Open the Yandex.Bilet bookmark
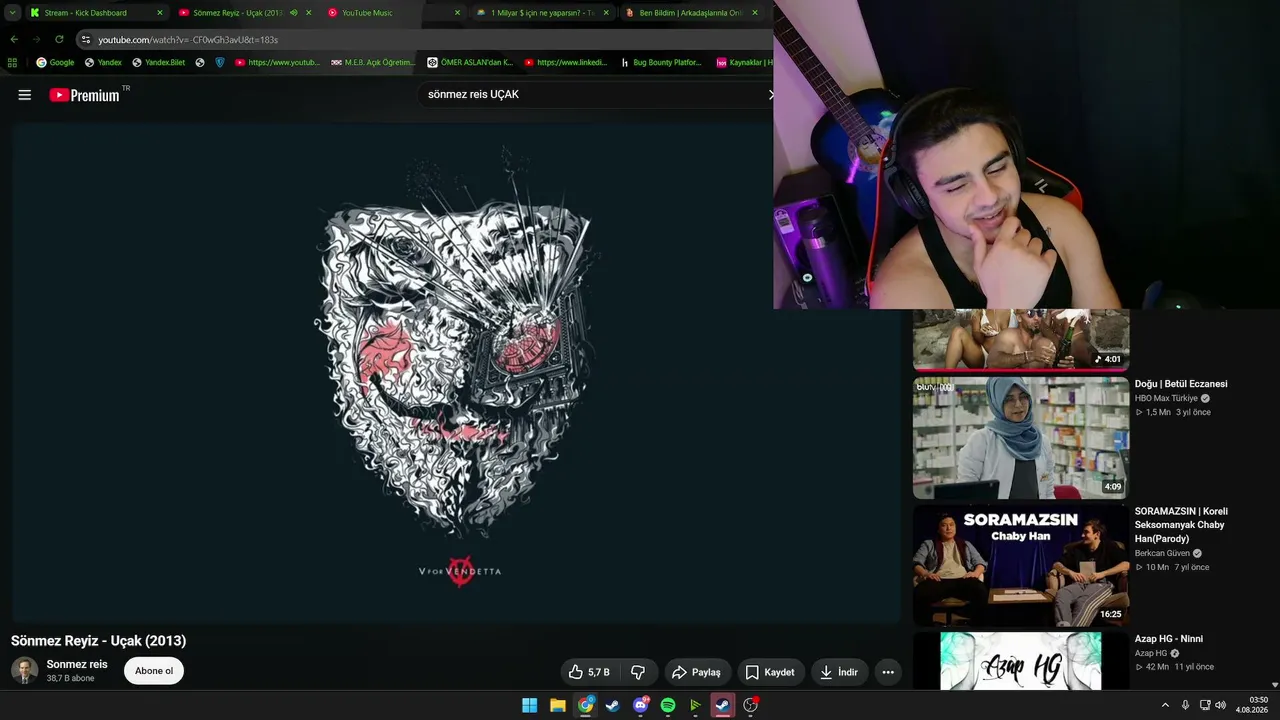The width and height of the screenshot is (1280, 720). click(158, 62)
